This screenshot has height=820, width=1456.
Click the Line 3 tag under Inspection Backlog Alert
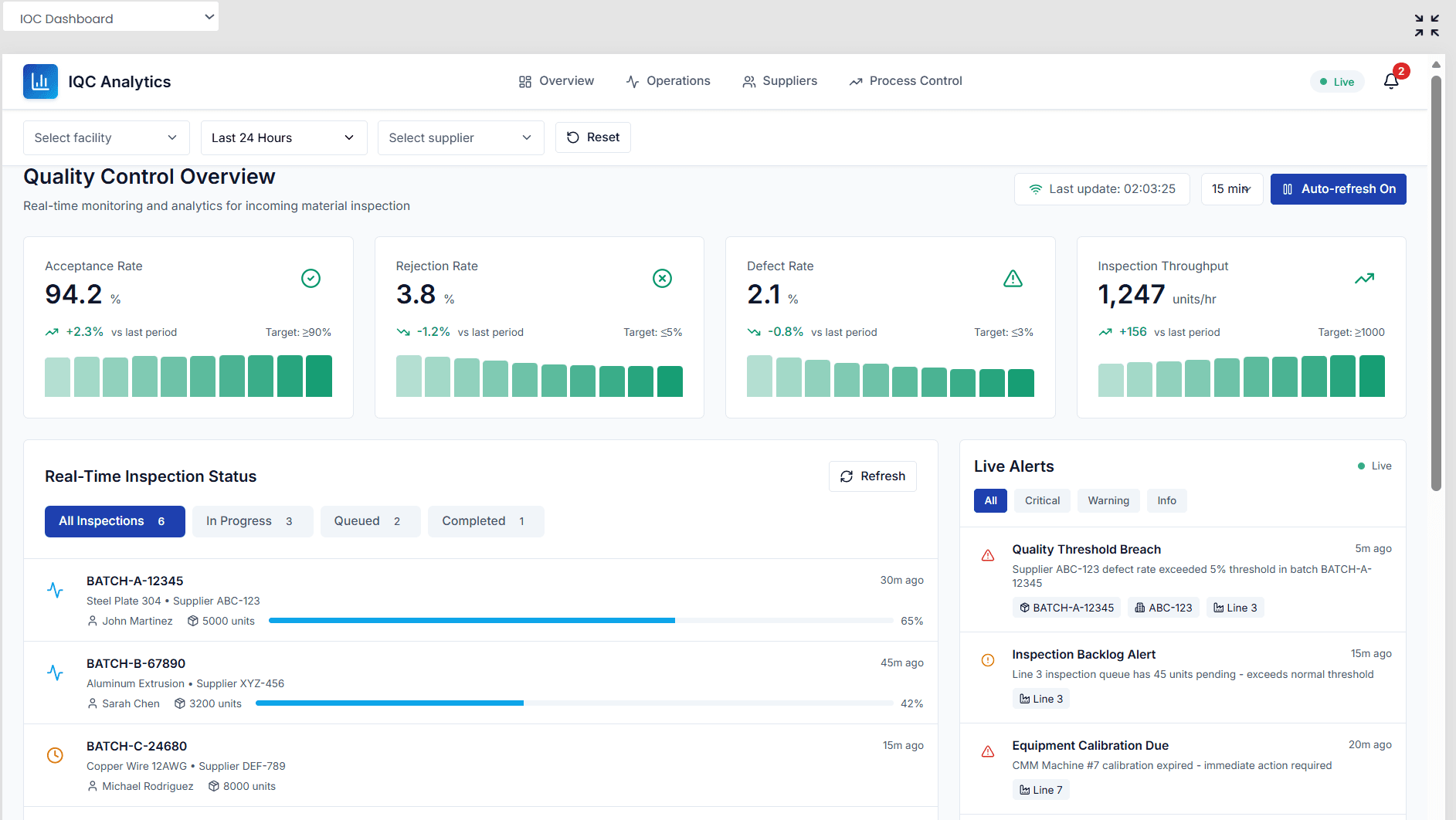pyautogui.click(x=1040, y=699)
